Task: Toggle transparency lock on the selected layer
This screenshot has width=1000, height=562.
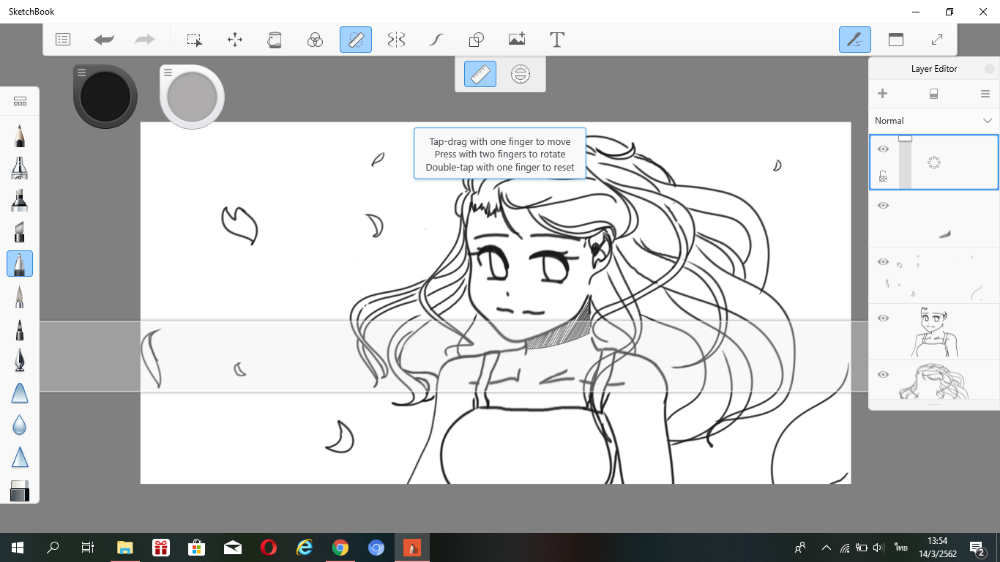Action: (883, 176)
